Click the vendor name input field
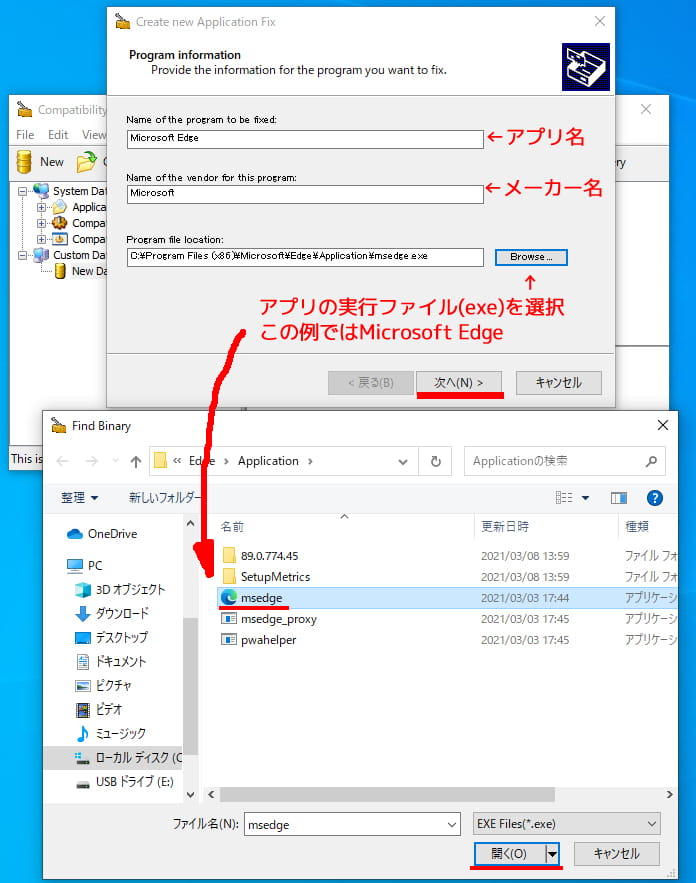Screen dimensions: 696x883 305,194
